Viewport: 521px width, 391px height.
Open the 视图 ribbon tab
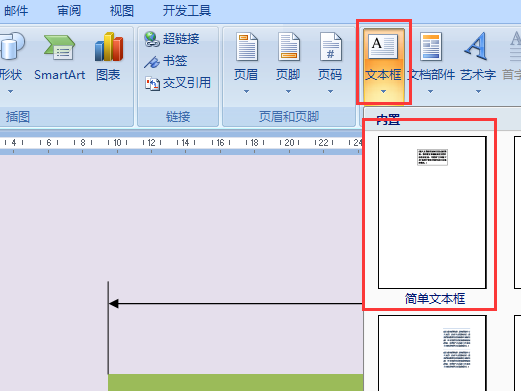tap(122, 11)
